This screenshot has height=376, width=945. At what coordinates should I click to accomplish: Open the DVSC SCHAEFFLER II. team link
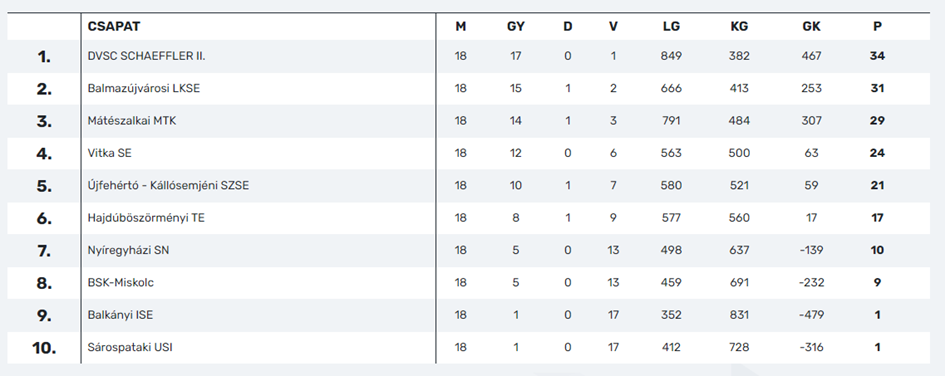[146, 56]
